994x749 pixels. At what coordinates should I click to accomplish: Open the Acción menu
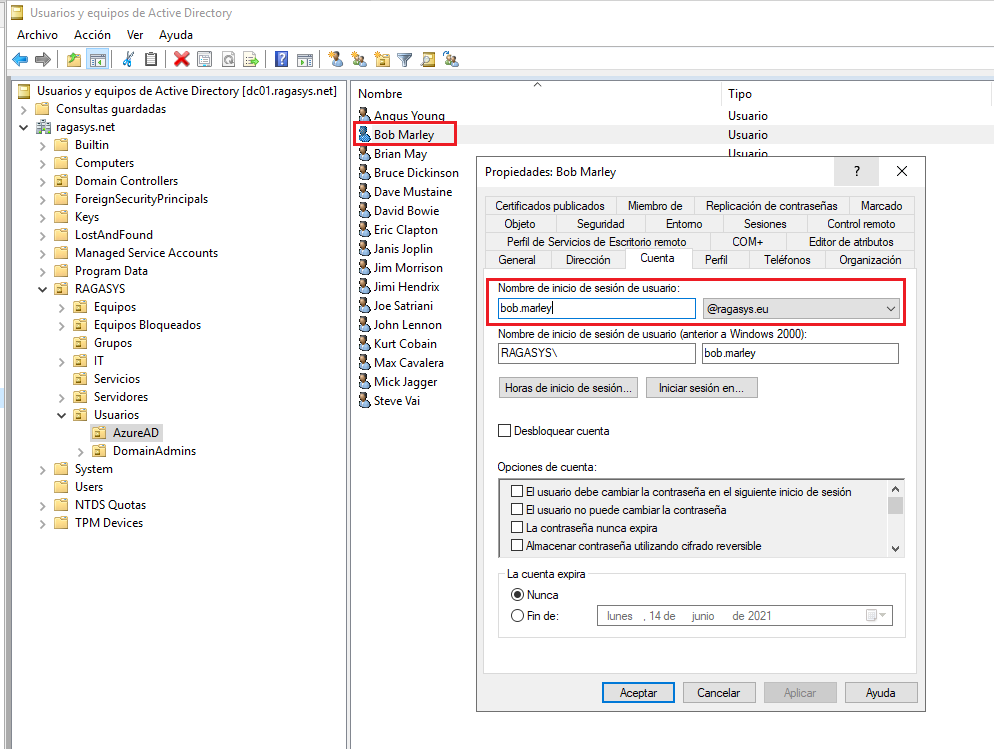pyautogui.click(x=91, y=34)
